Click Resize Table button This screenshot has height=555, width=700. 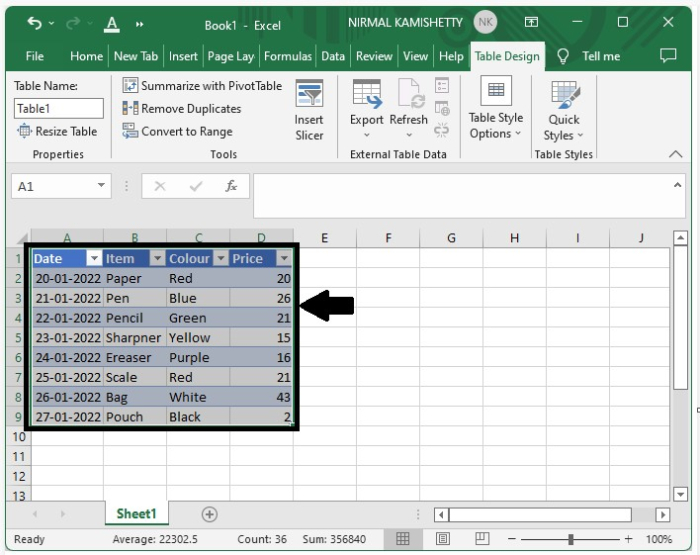(x=57, y=131)
